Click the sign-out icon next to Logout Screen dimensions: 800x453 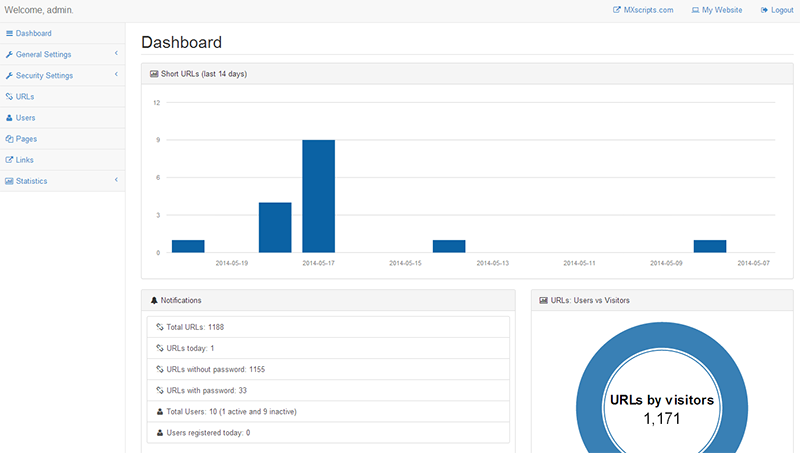point(764,10)
